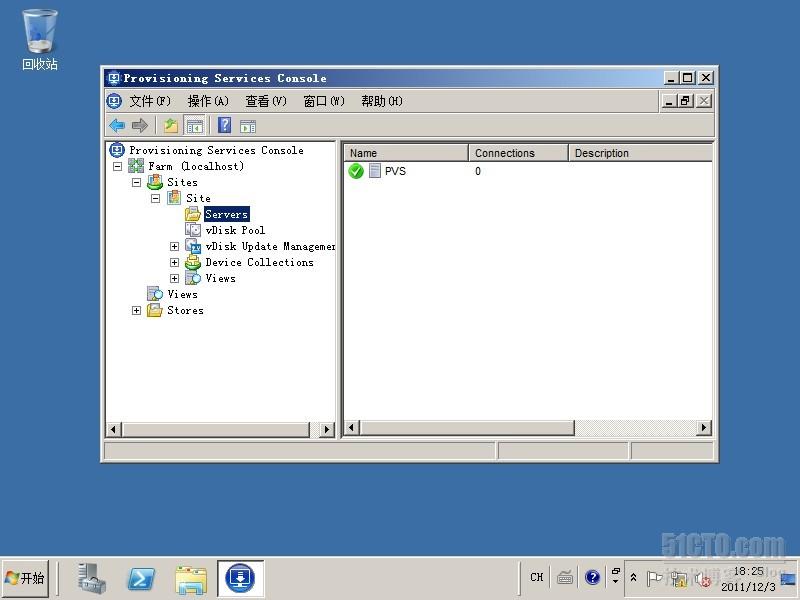Image resolution: width=800 pixels, height=600 pixels.
Task: Click the vDisk Update Management icon
Action: 193,246
